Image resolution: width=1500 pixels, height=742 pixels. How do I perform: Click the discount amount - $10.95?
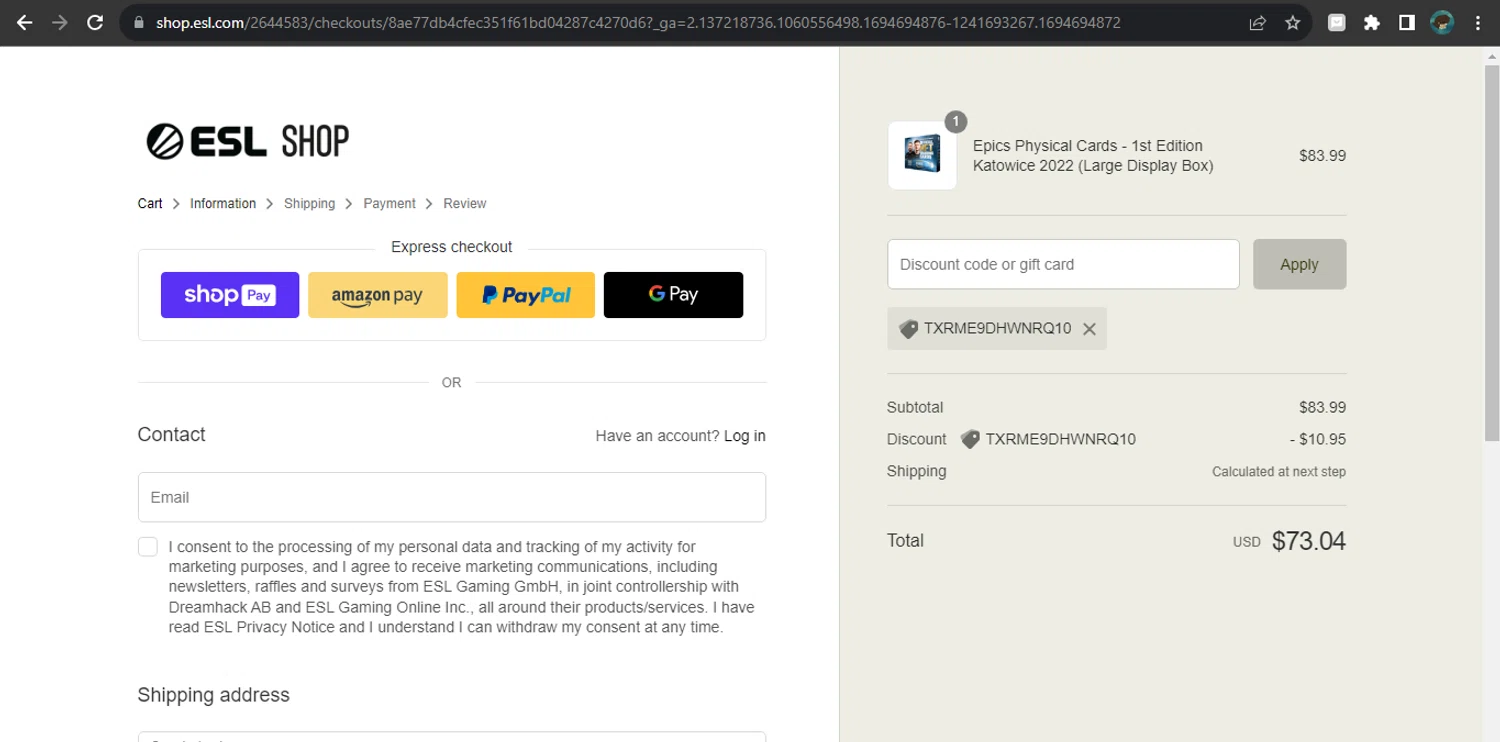click(x=1317, y=439)
